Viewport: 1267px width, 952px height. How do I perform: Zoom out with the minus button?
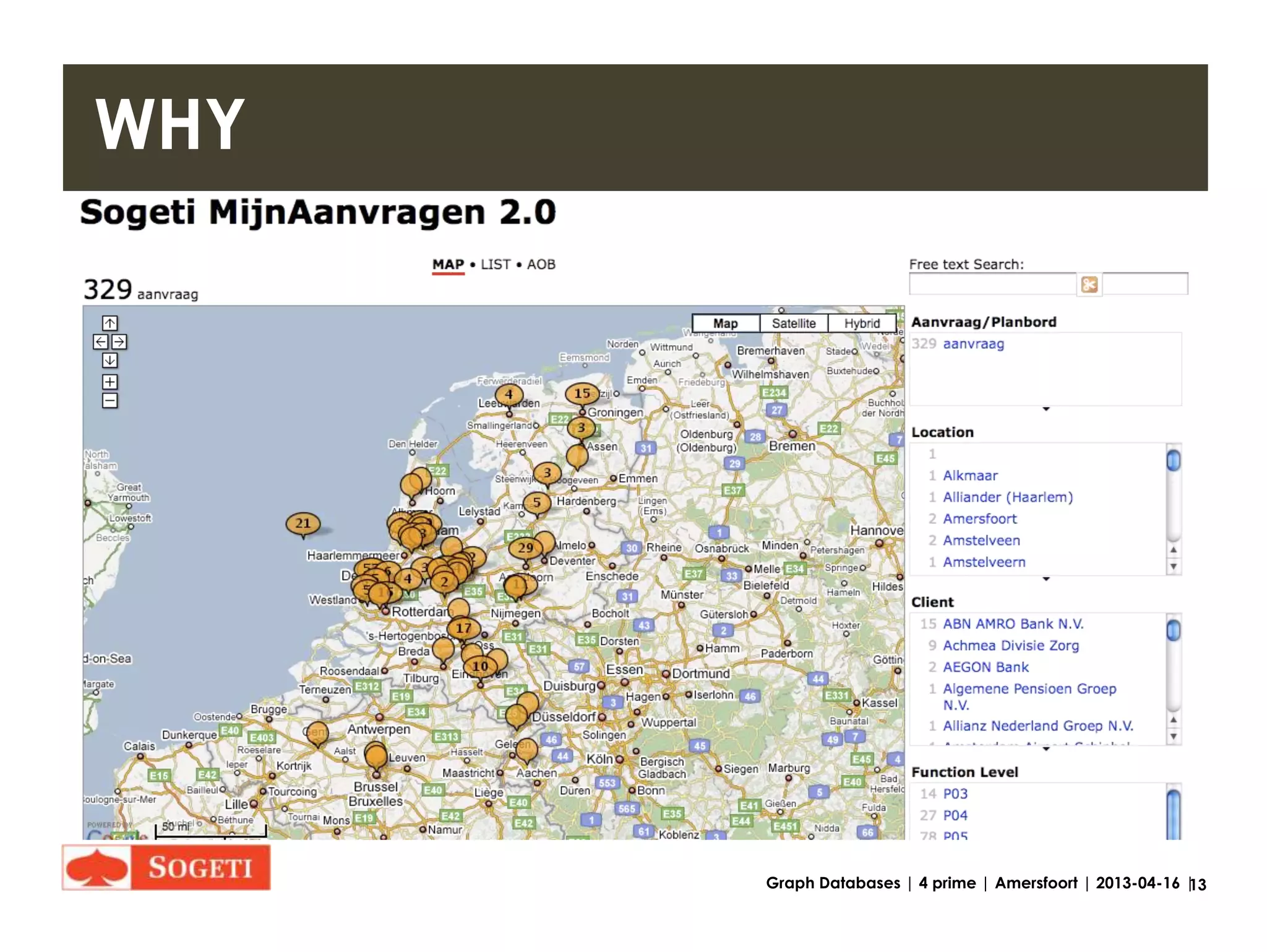coord(110,400)
